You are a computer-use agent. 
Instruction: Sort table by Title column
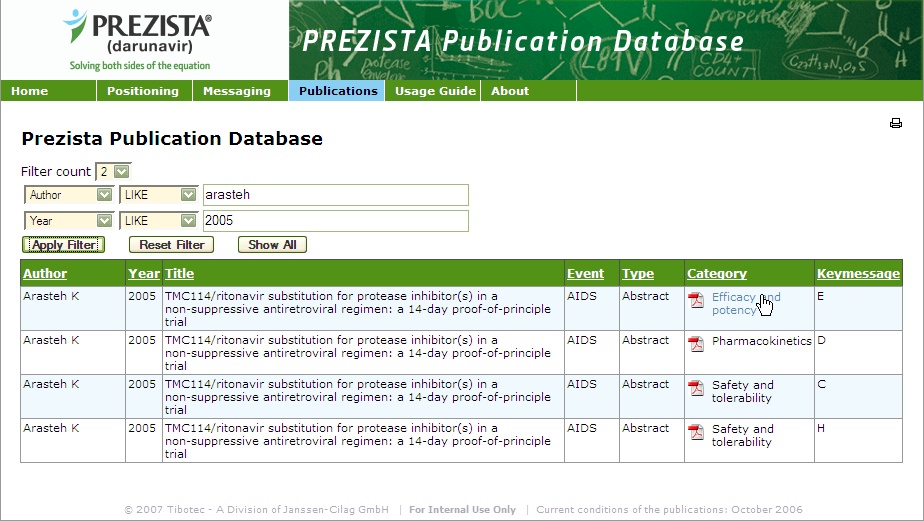click(179, 273)
